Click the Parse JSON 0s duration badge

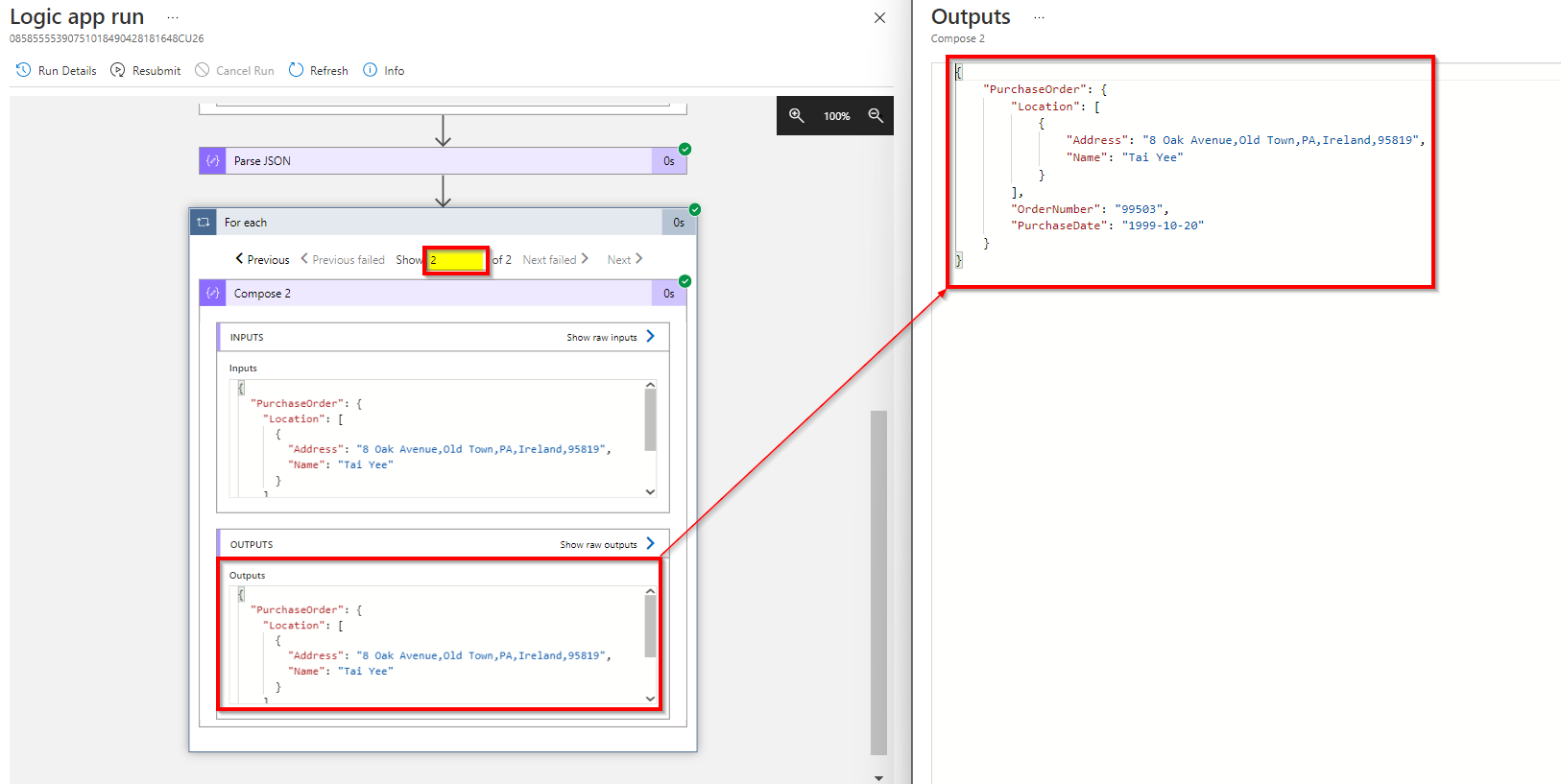pos(669,161)
